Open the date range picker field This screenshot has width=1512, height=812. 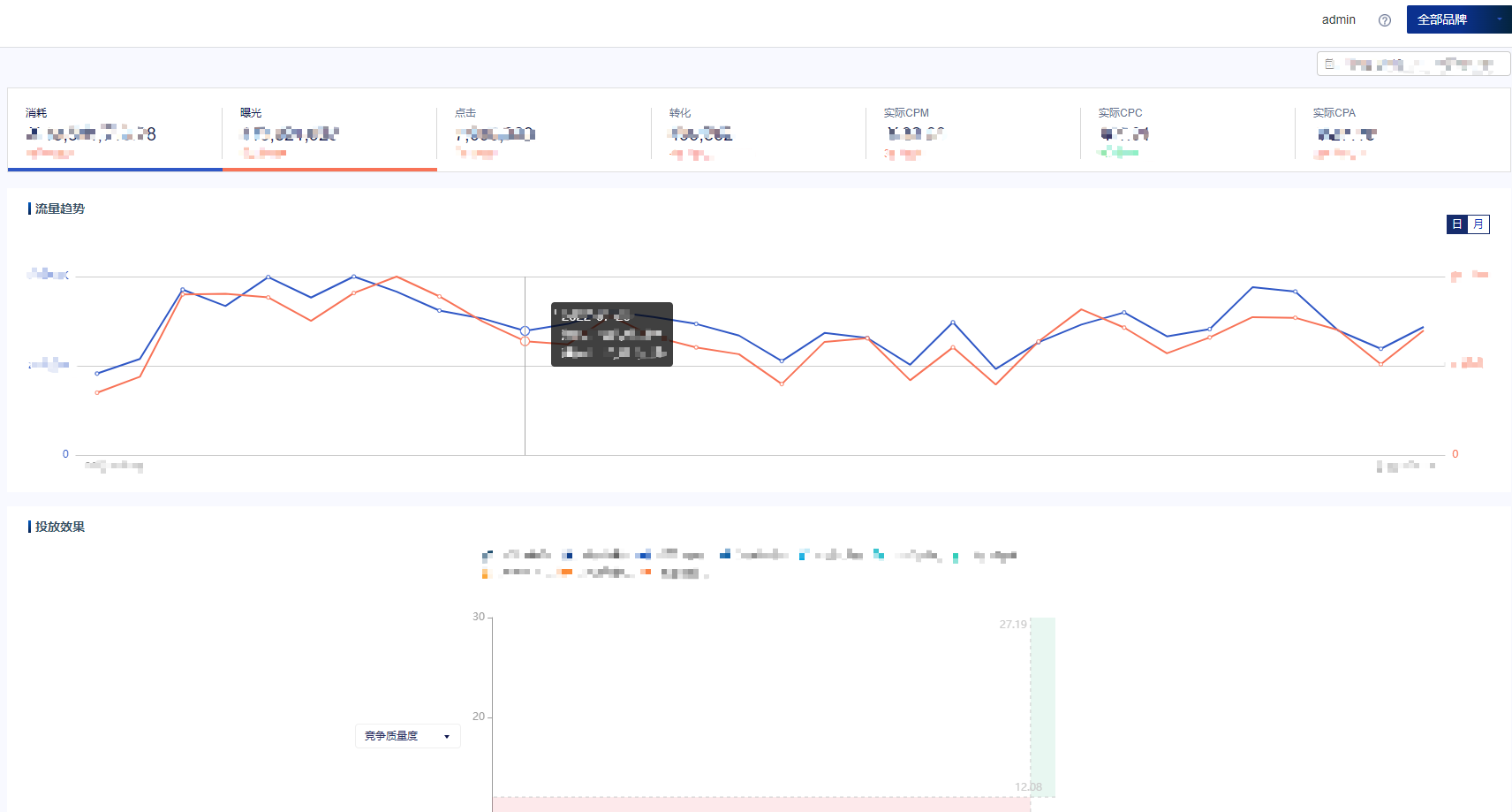pos(1413,64)
